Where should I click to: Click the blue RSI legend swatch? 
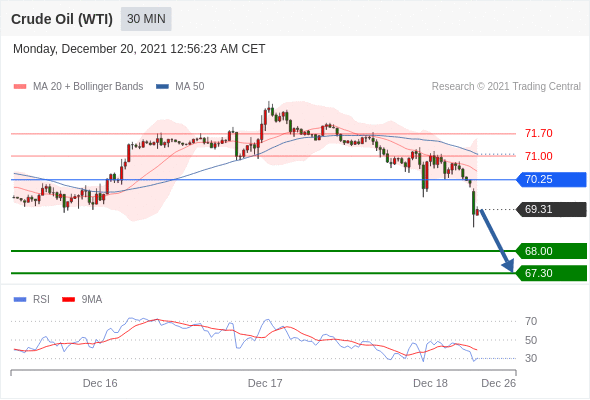[20, 300]
